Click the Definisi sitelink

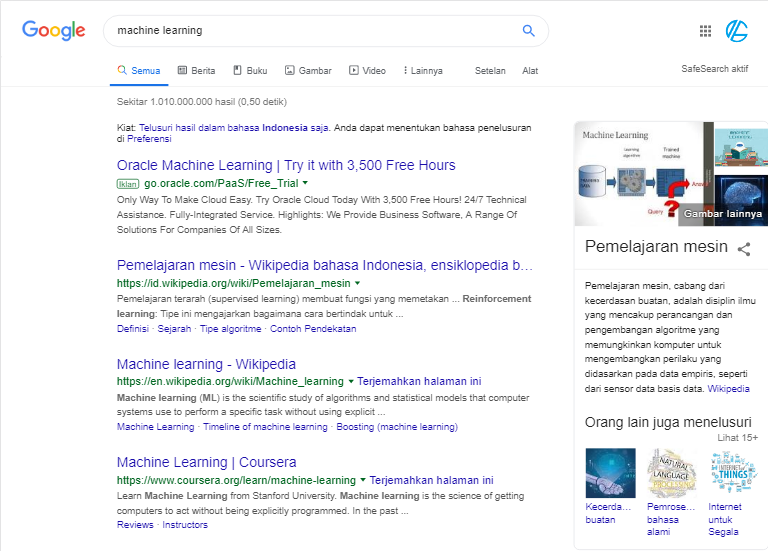(x=133, y=329)
